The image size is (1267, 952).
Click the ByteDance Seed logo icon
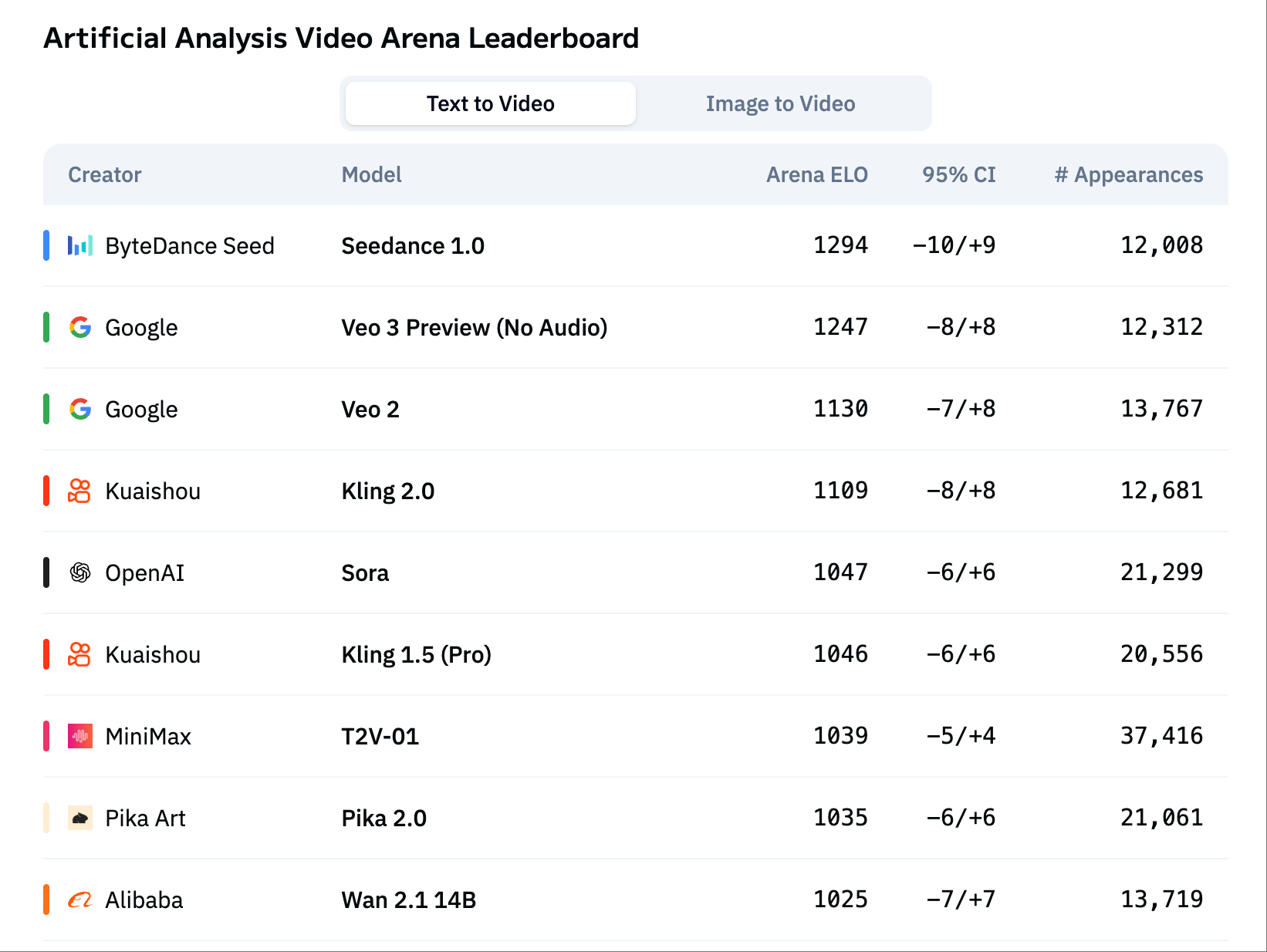pos(80,245)
